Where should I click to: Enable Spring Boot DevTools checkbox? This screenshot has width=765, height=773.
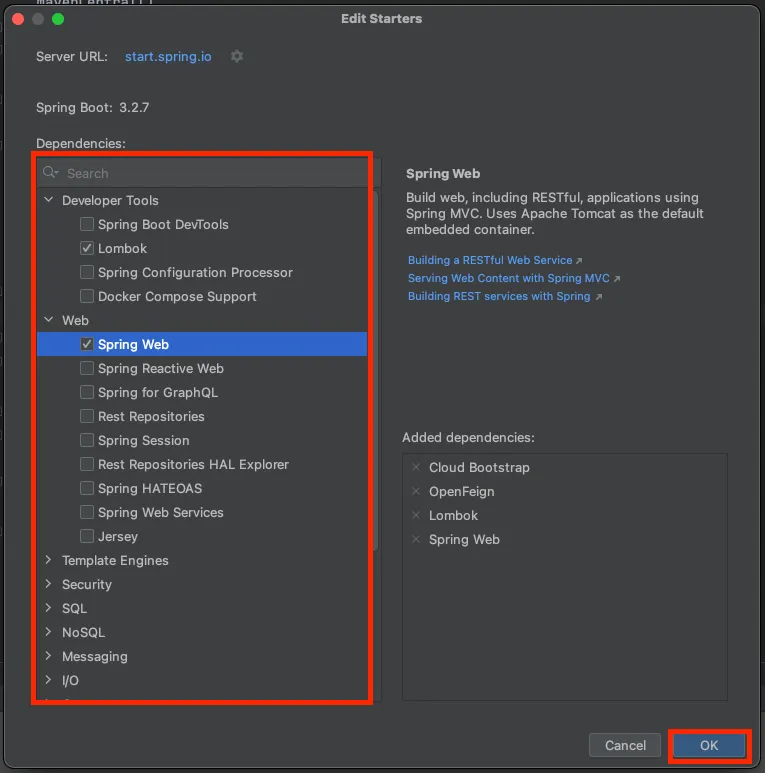point(87,224)
